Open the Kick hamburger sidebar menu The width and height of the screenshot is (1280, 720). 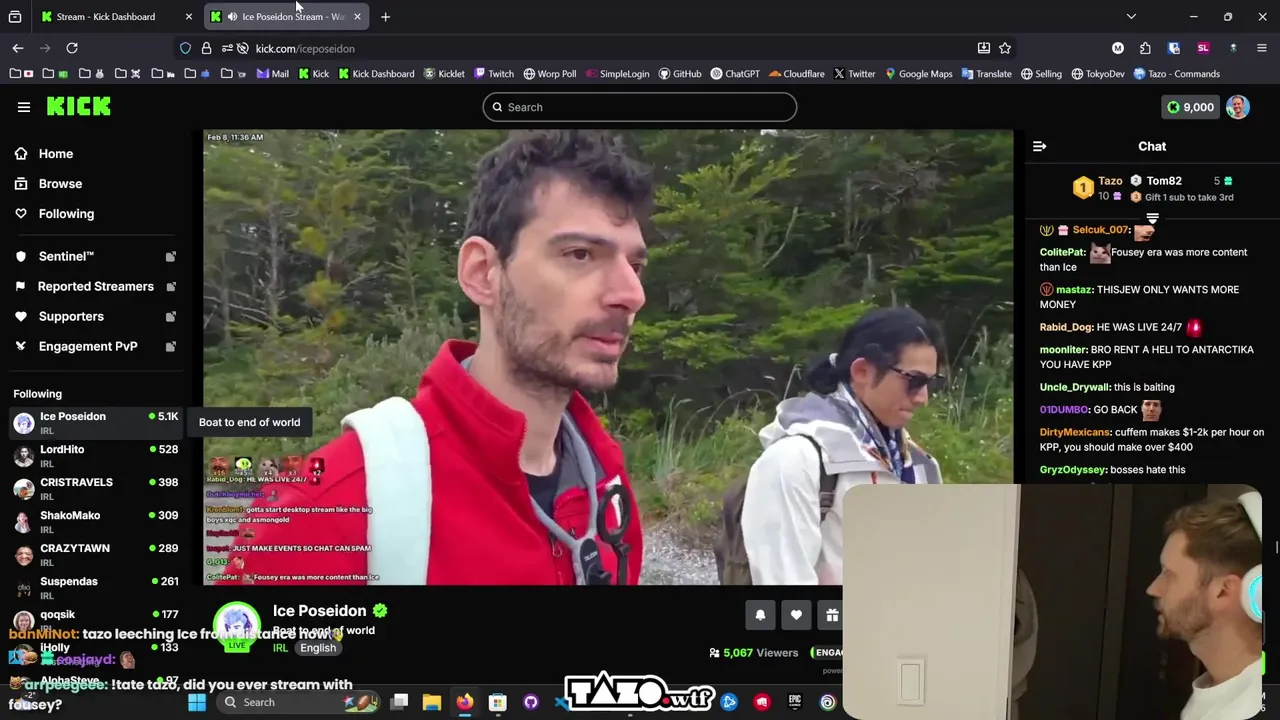pyautogui.click(x=24, y=107)
